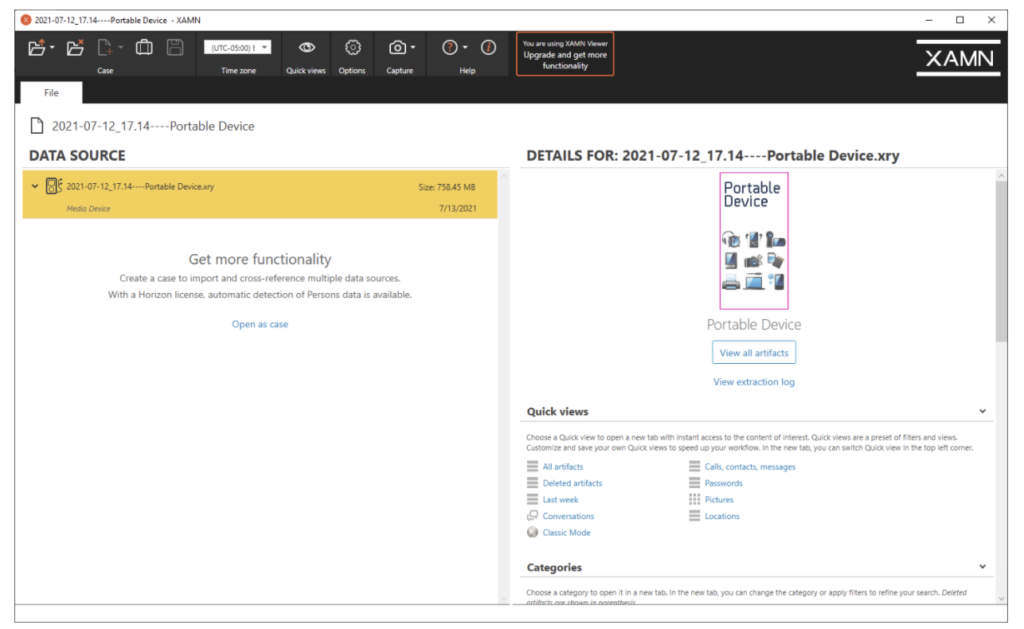Minimize the XAMN window
This screenshot has width=1024, height=629.
tap(929, 20)
